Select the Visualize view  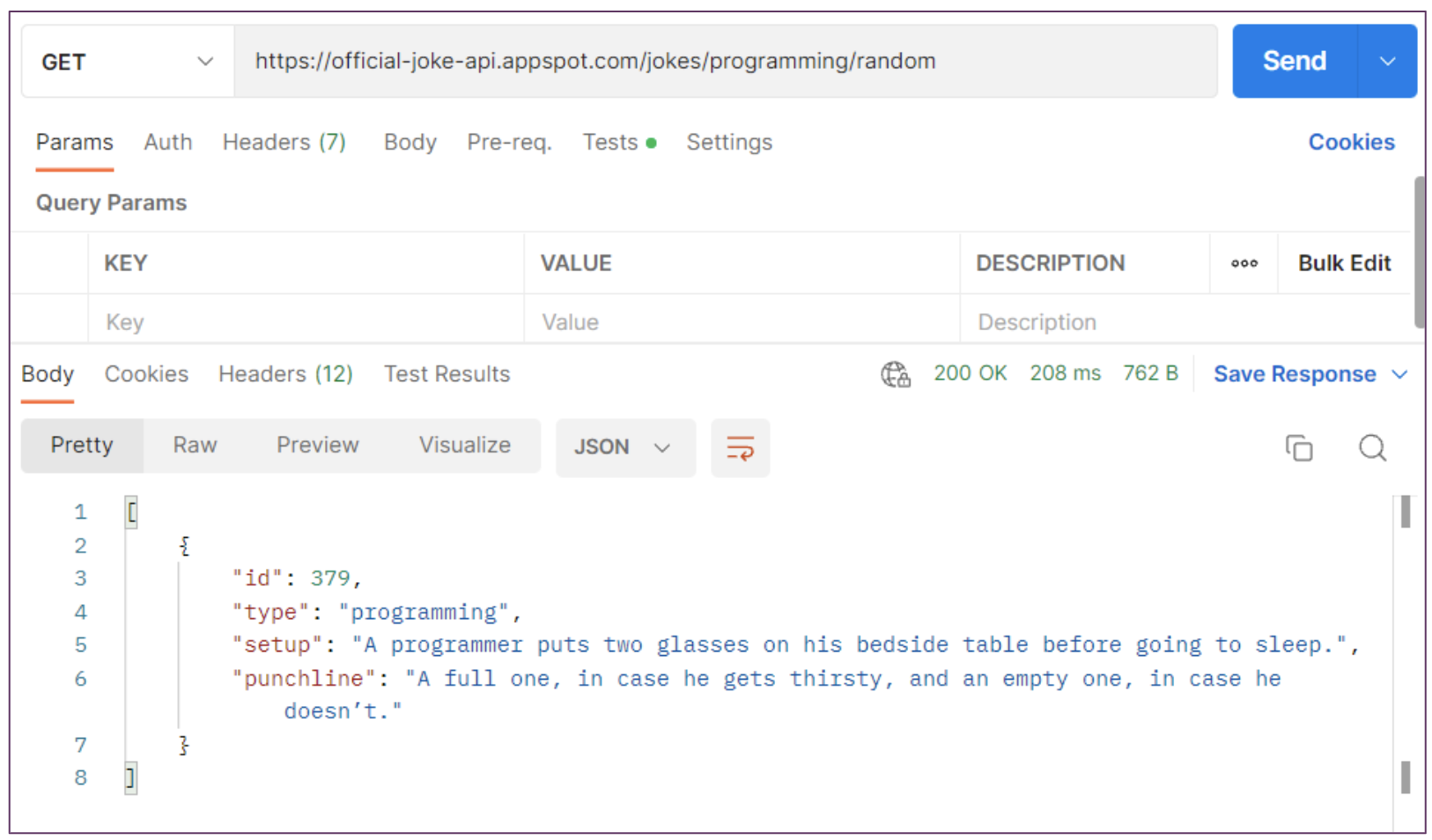465,446
